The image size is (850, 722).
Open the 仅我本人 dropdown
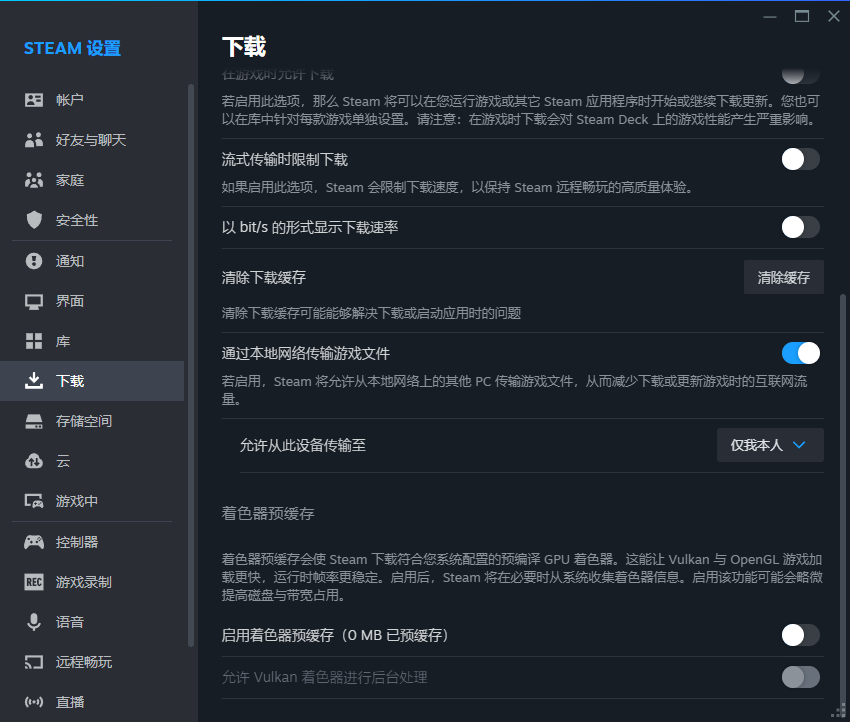coord(770,445)
